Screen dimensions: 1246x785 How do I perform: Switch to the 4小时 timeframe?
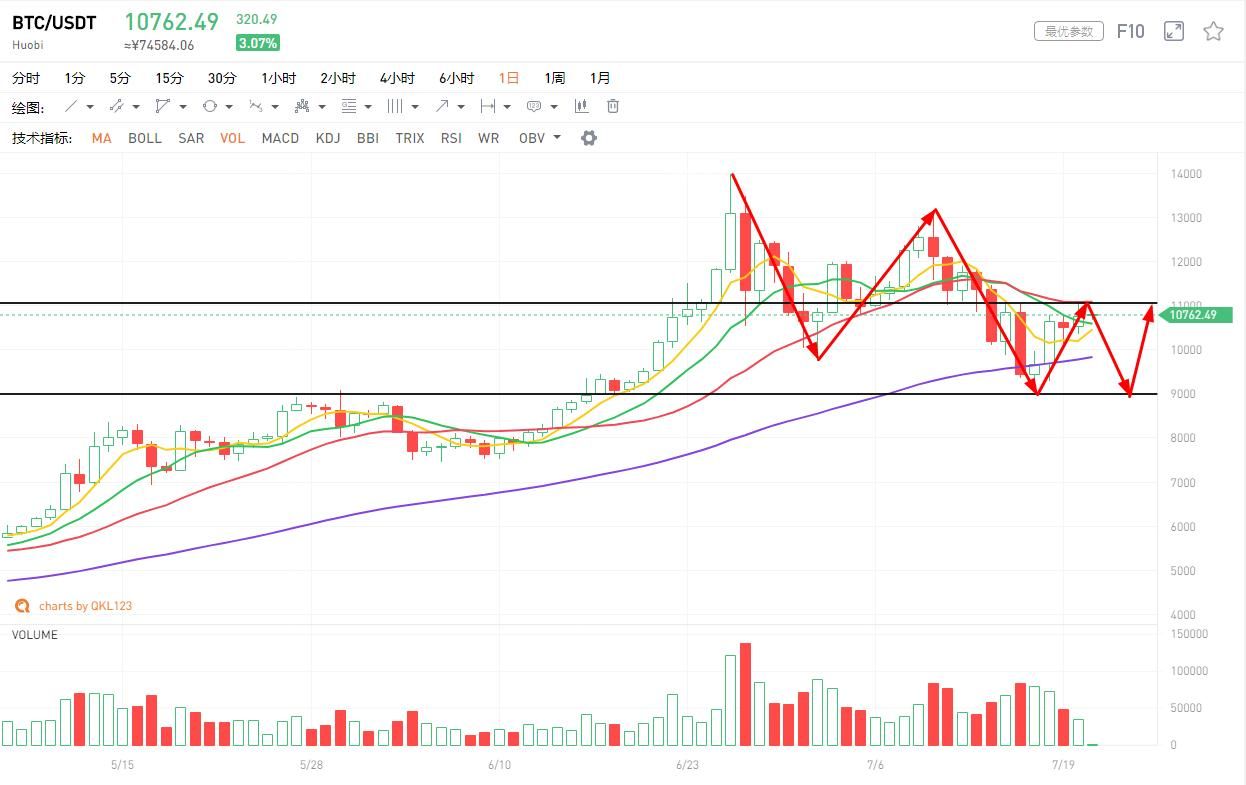coord(397,78)
